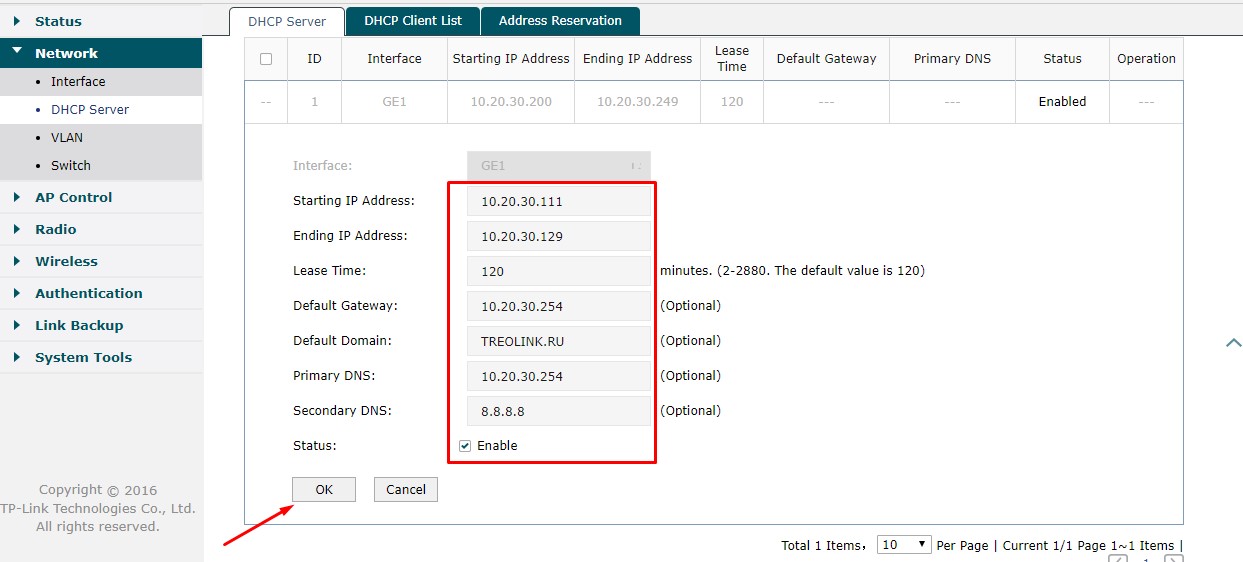Toggle the Enable status checkbox
Screen dimensions: 1243x562
pos(465,446)
